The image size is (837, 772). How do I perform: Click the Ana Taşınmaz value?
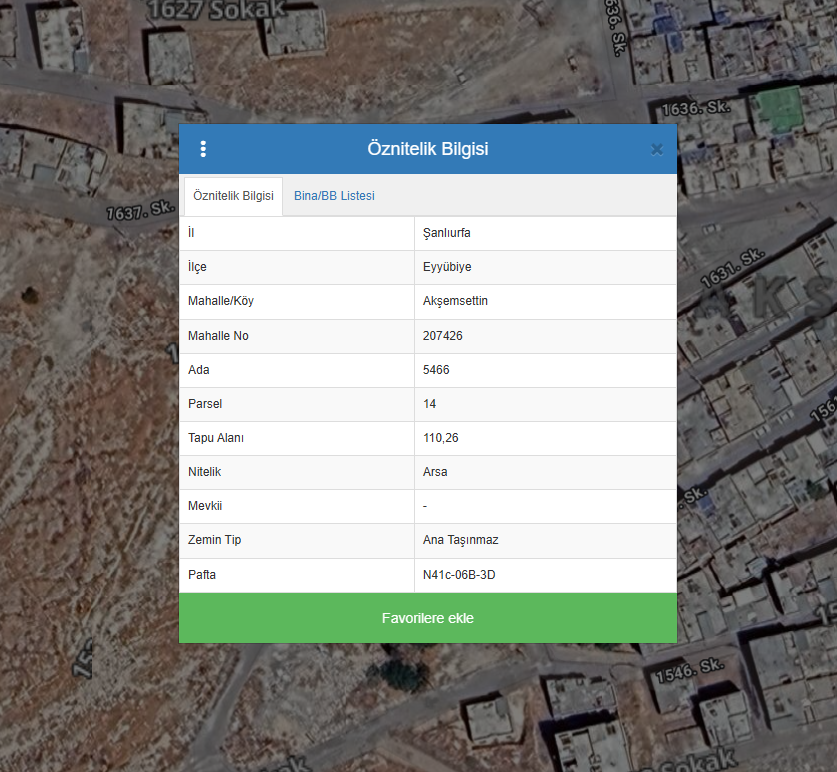coord(460,540)
